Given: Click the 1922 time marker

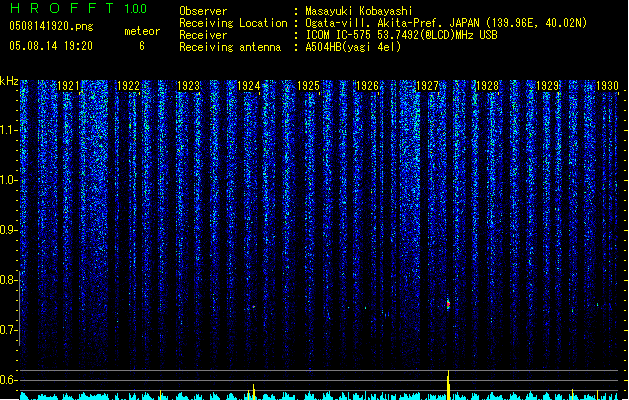Looking at the screenshot, I should pyautogui.click(x=128, y=86).
